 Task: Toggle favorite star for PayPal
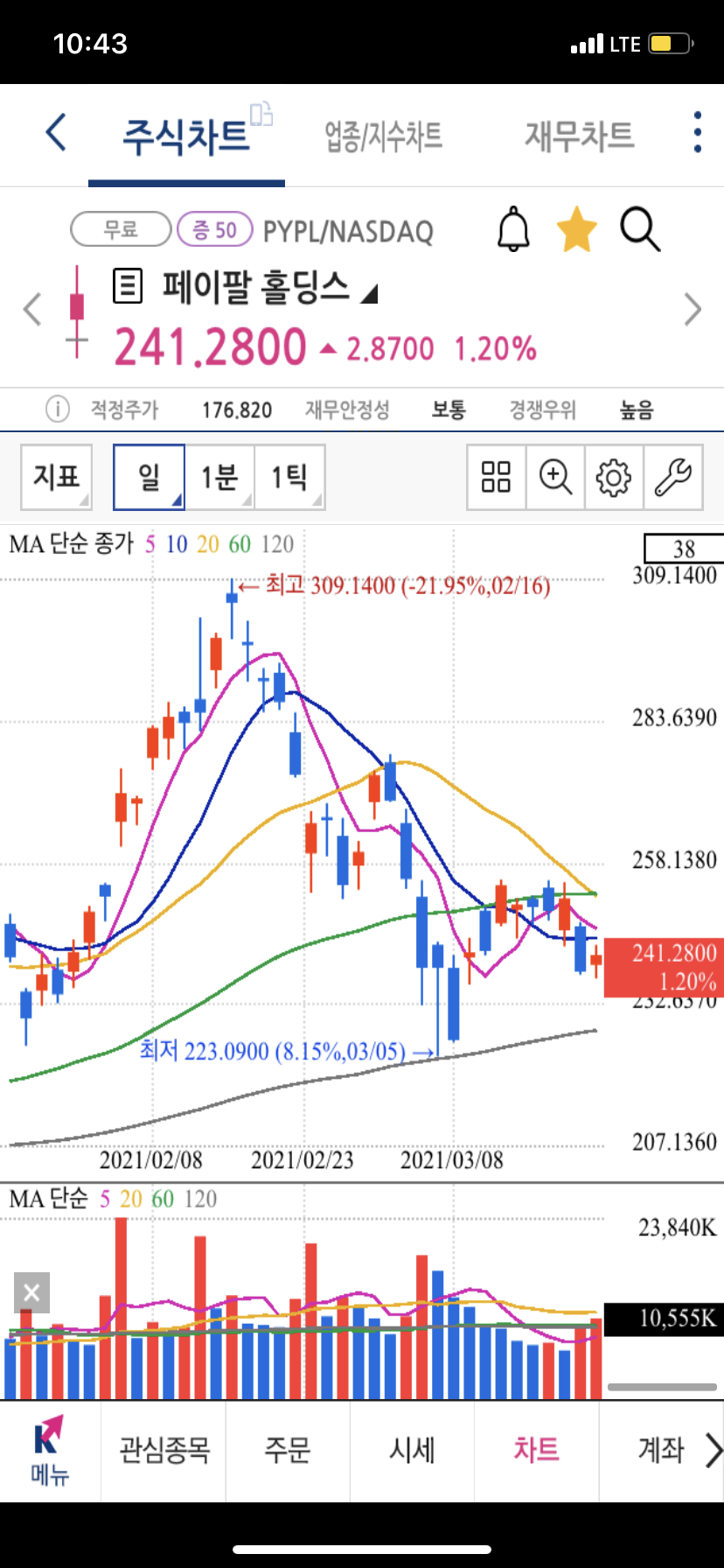point(577,229)
